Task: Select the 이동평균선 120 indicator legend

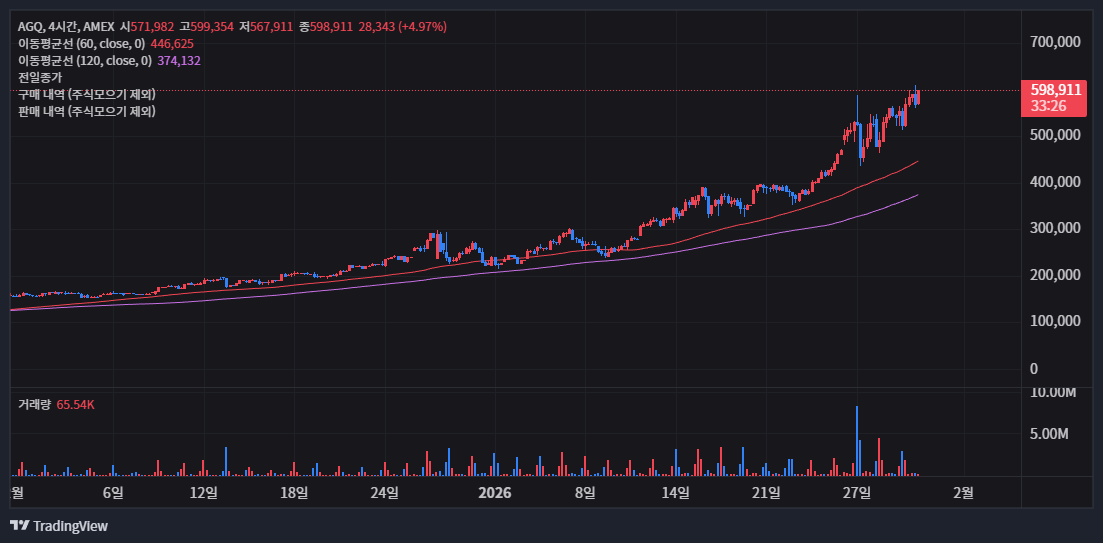Action: [x=84, y=61]
